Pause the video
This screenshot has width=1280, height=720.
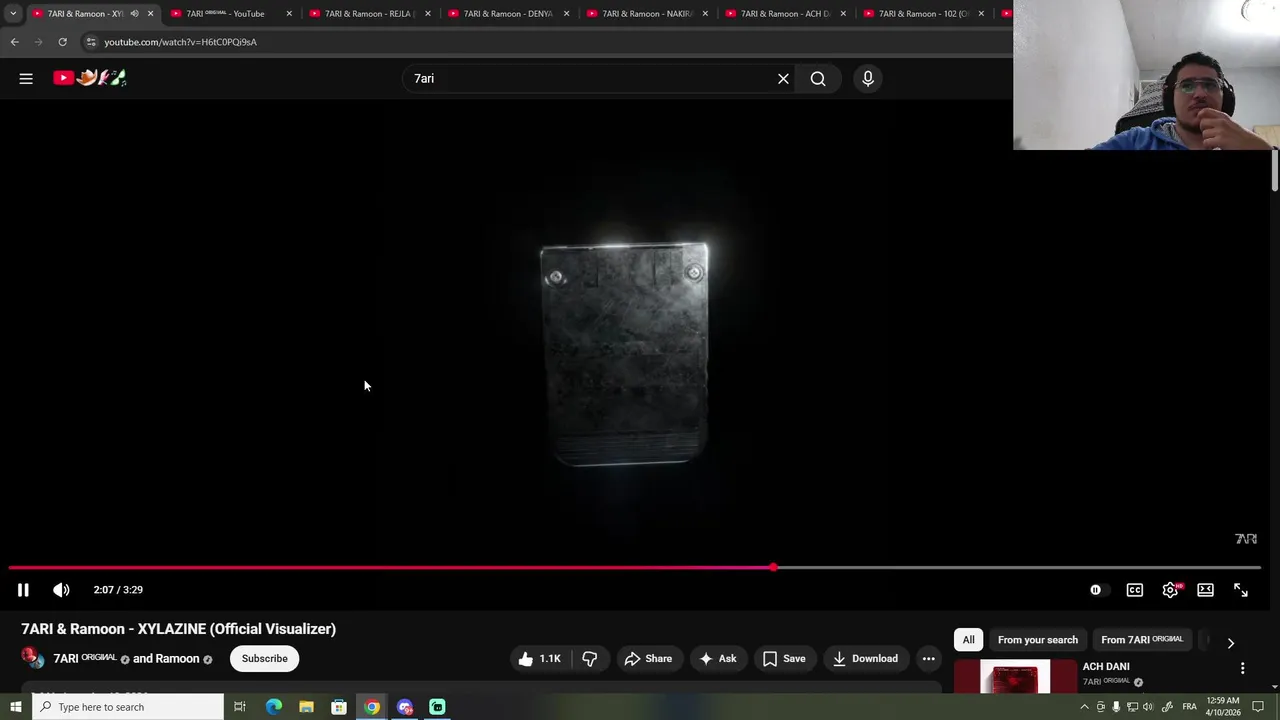point(23,590)
